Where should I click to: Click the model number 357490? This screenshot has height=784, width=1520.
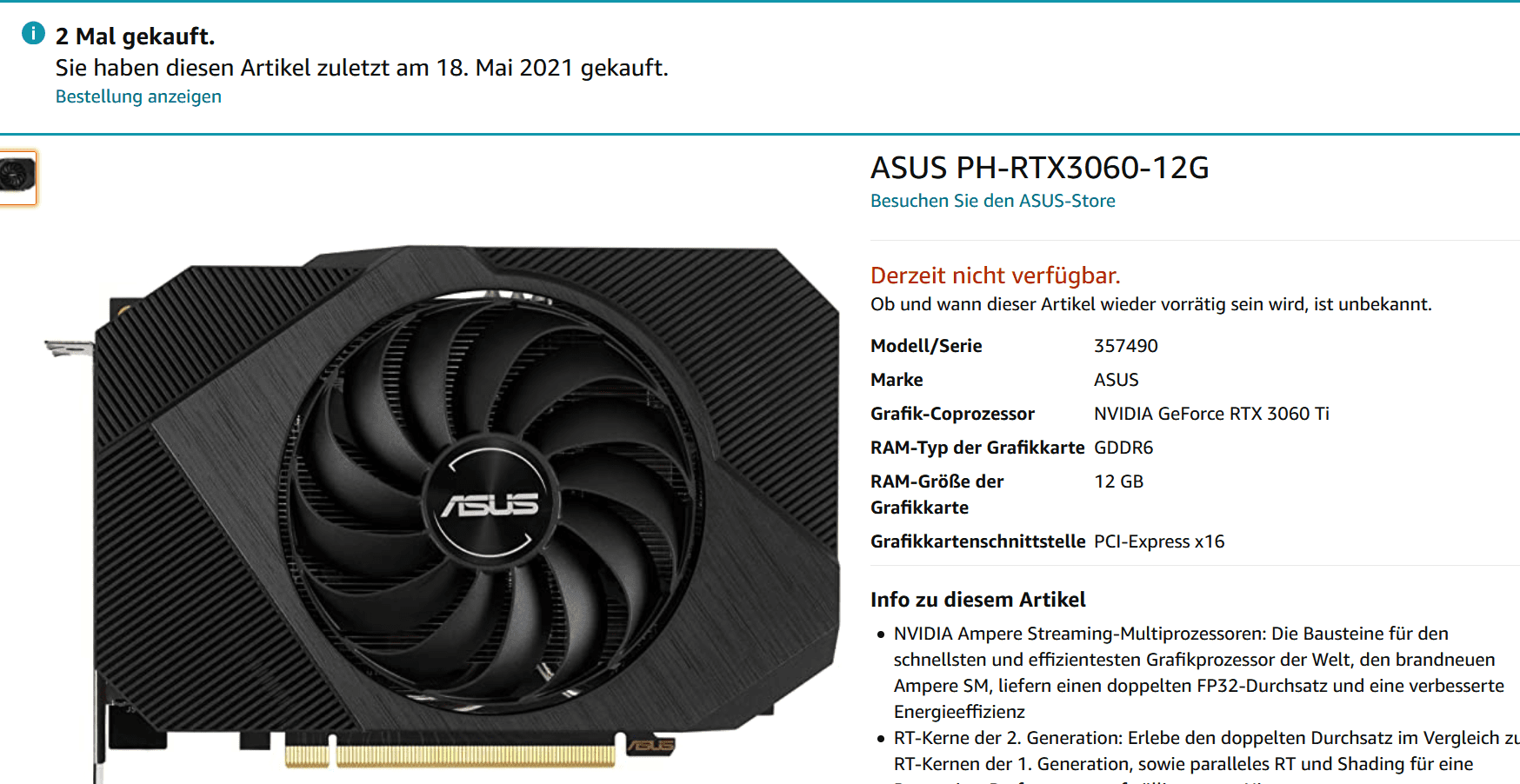pos(1125,346)
